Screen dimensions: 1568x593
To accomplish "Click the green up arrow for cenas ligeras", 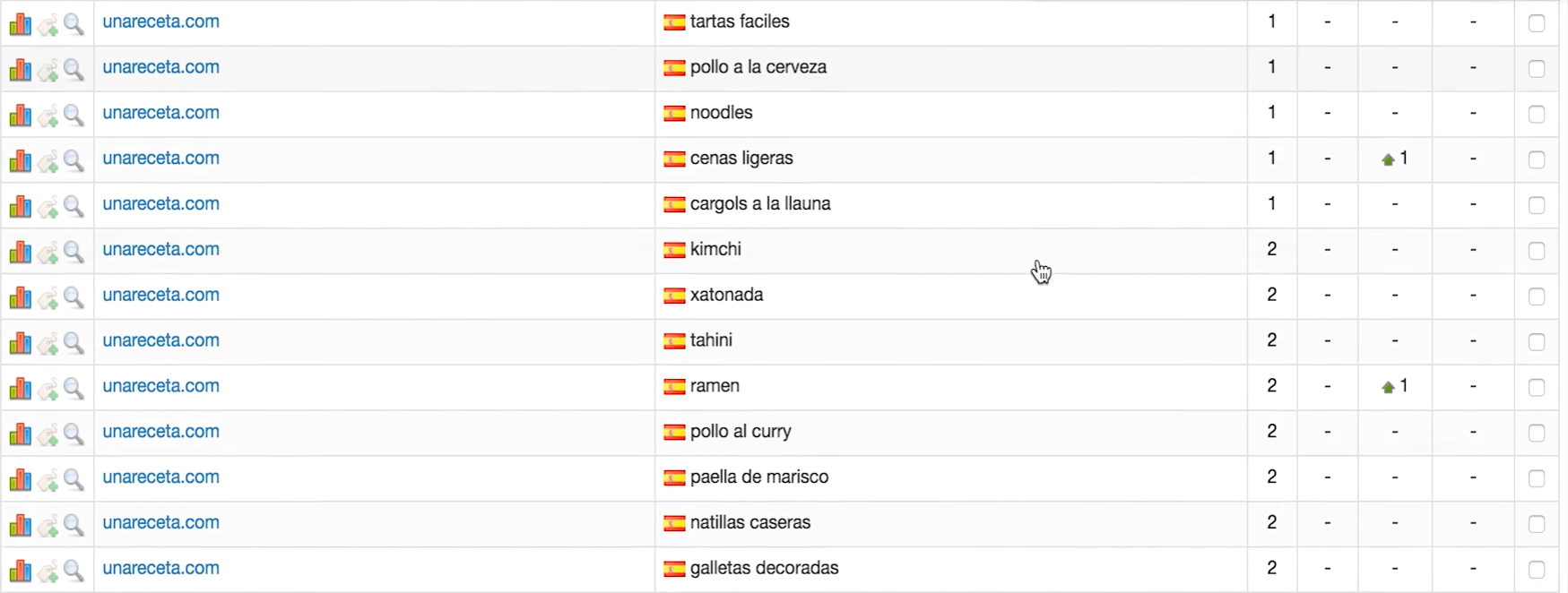I will (x=1388, y=159).
